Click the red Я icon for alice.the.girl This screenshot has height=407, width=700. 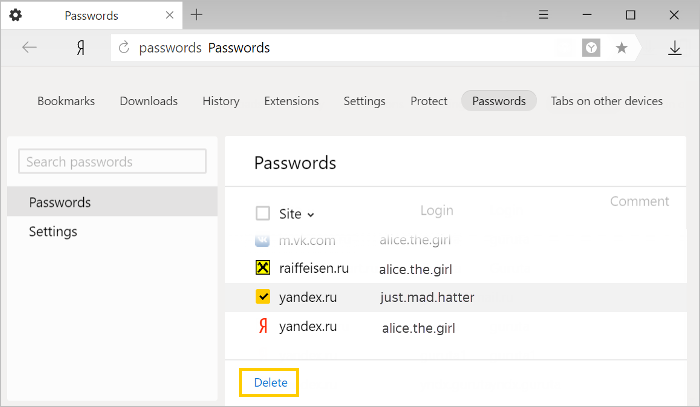[x=263, y=326]
